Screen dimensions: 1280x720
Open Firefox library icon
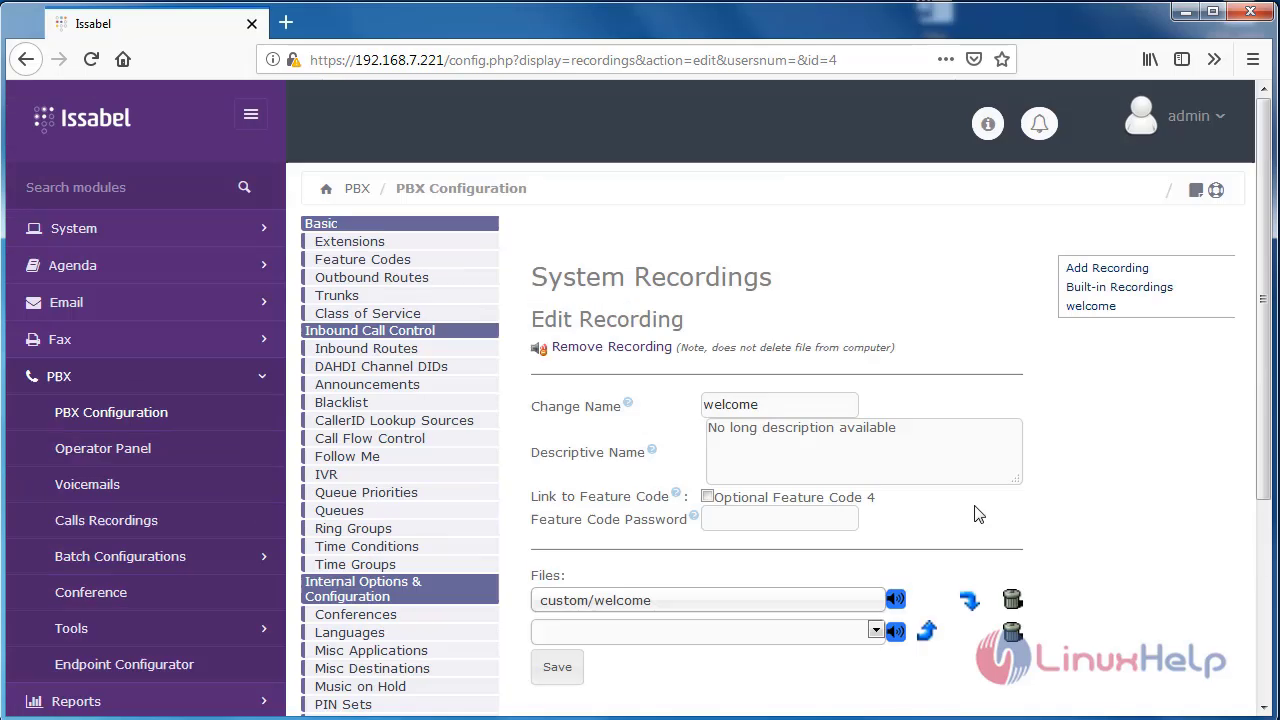click(1150, 59)
